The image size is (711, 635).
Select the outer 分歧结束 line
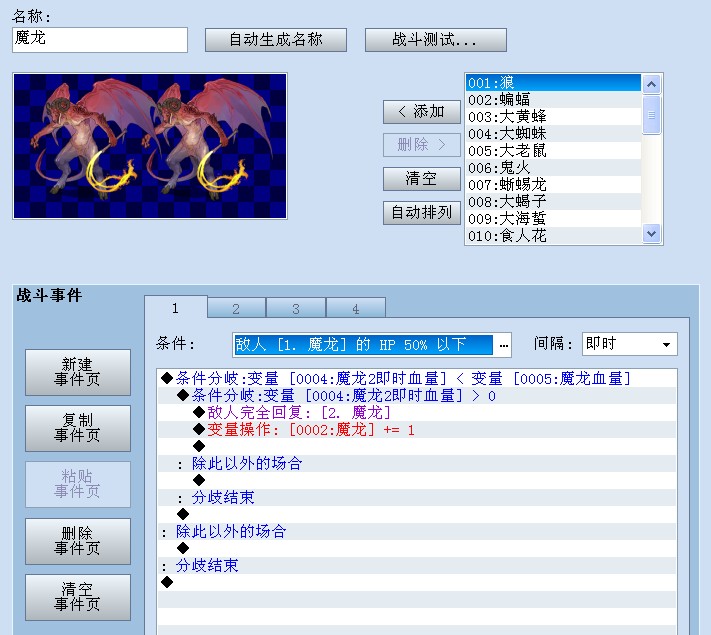pyautogui.click(x=417, y=566)
